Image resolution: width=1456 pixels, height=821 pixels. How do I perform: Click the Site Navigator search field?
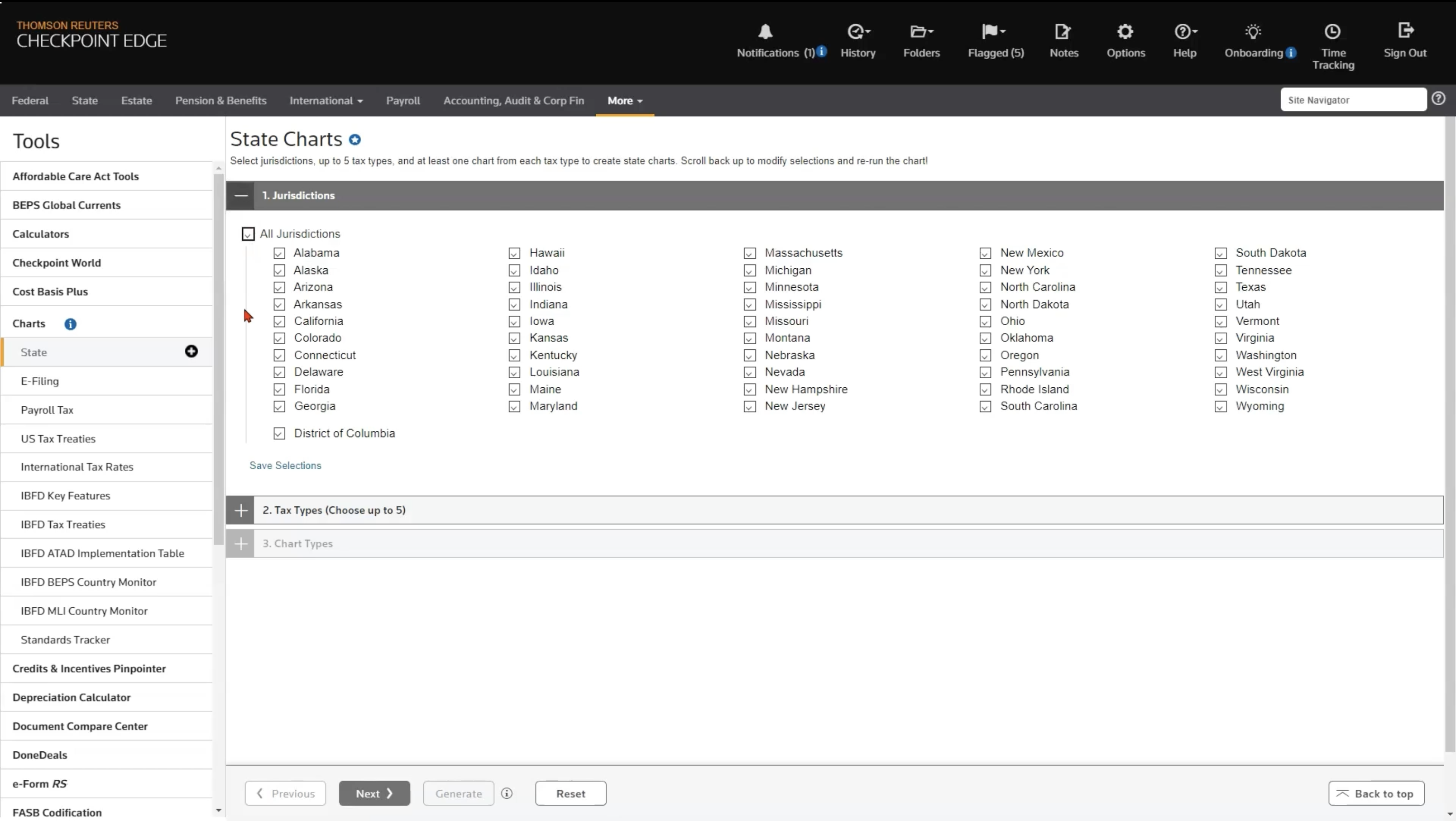pyautogui.click(x=1353, y=100)
